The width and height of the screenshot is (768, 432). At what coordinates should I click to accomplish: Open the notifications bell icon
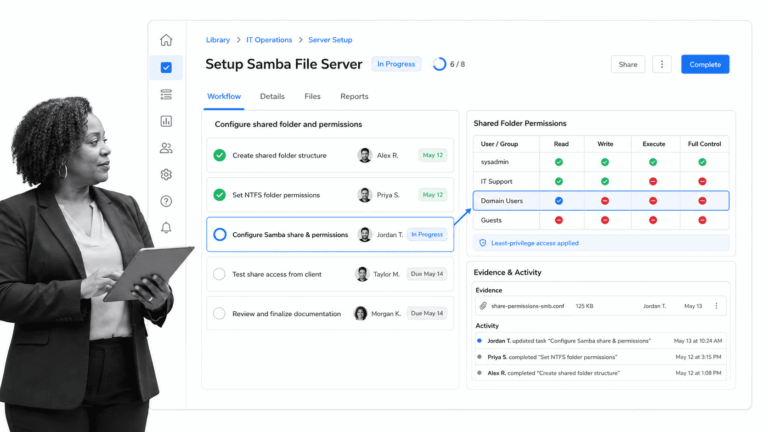[x=166, y=228]
